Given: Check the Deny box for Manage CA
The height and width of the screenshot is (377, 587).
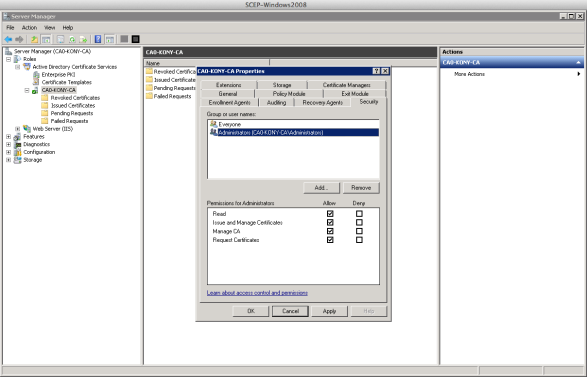Looking at the screenshot, I should point(359,231).
